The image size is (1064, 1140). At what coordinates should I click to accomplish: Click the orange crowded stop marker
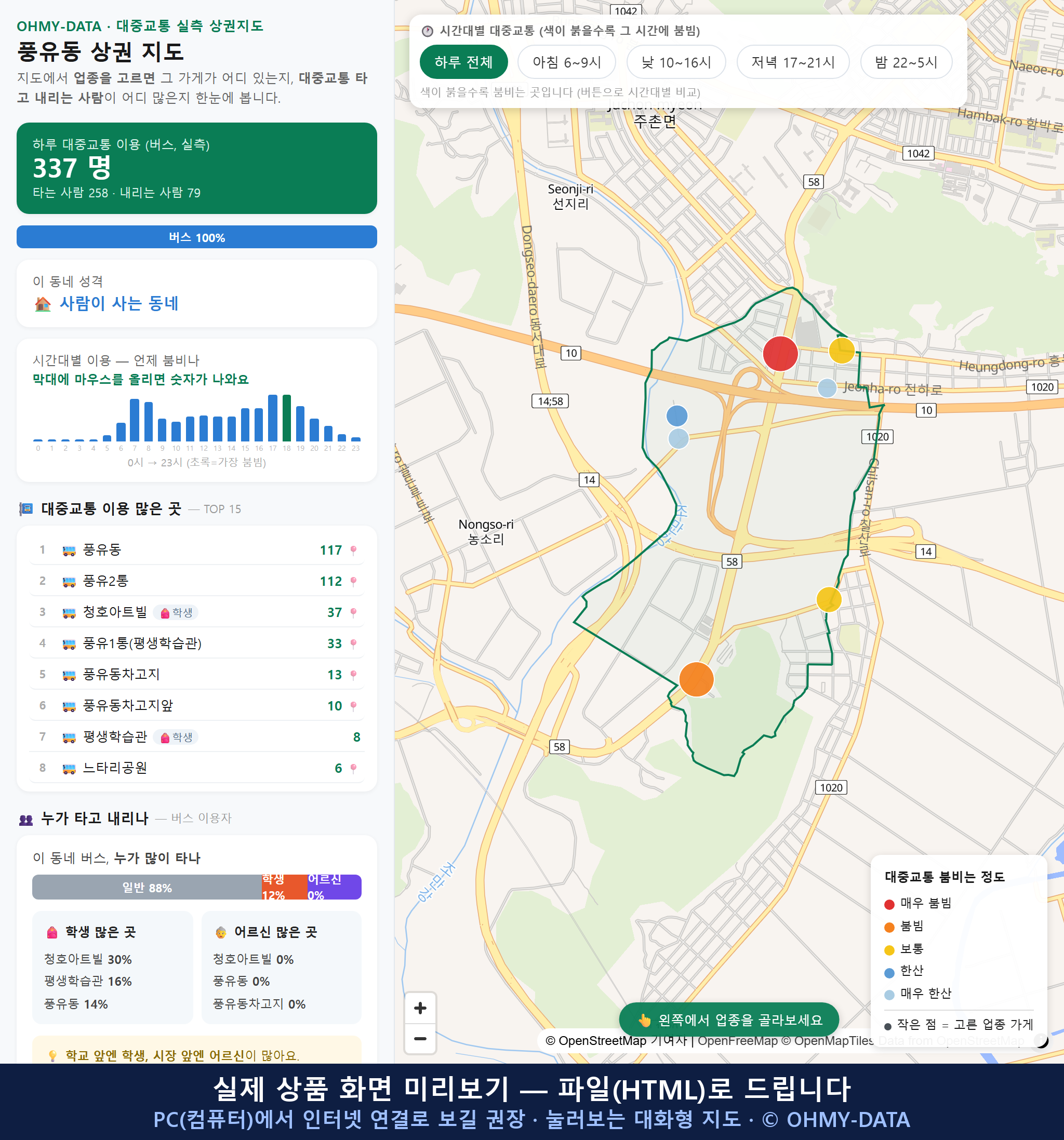[696, 679]
